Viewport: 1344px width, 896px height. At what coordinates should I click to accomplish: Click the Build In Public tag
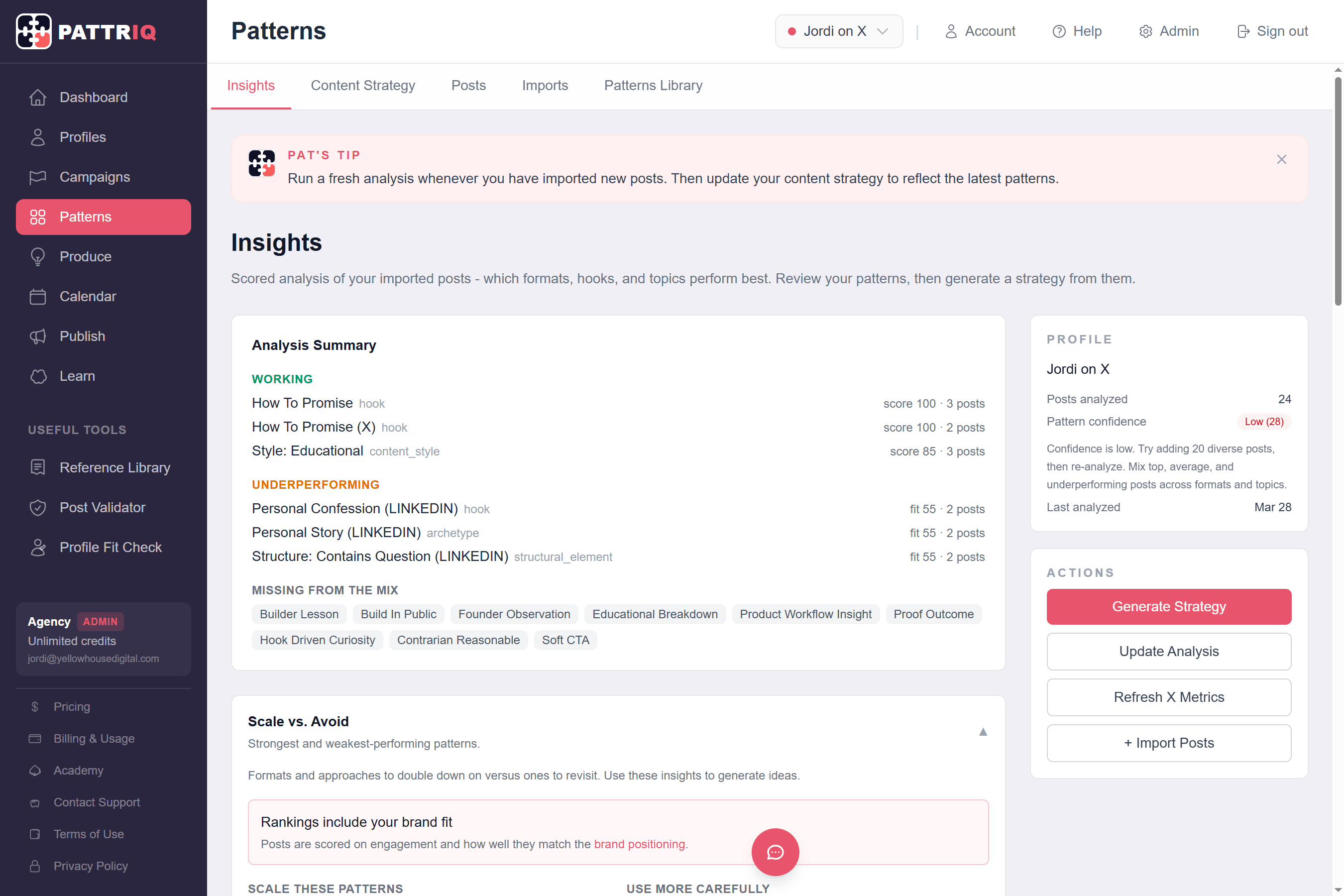pyautogui.click(x=398, y=614)
